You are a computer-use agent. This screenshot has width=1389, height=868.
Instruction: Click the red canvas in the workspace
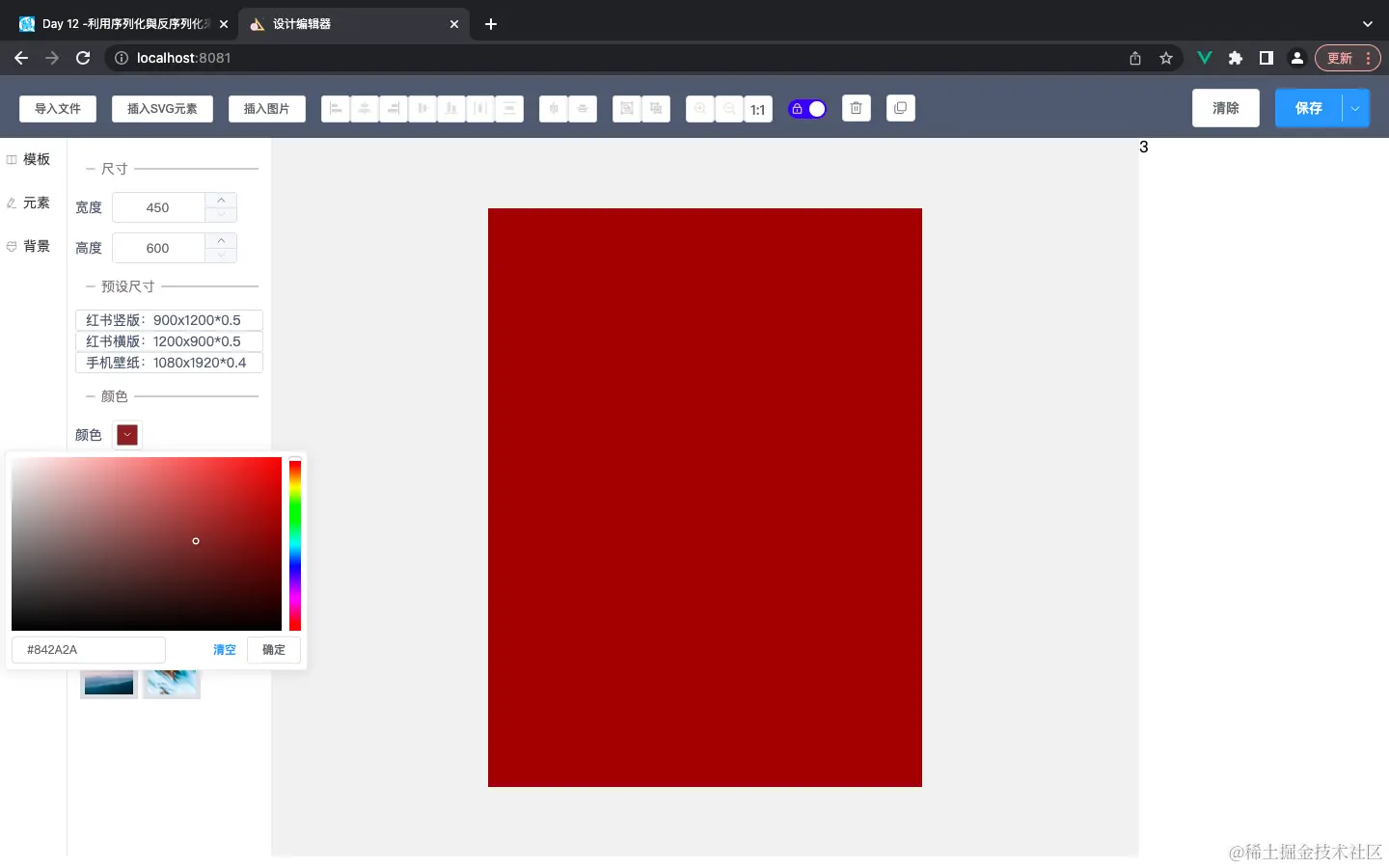705,498
